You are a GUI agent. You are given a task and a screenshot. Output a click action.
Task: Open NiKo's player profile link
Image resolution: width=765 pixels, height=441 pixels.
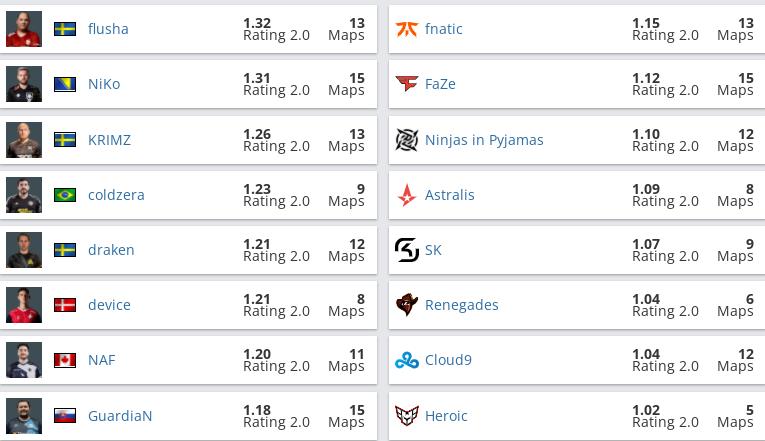pyautogui.click(x=104, y=84)
